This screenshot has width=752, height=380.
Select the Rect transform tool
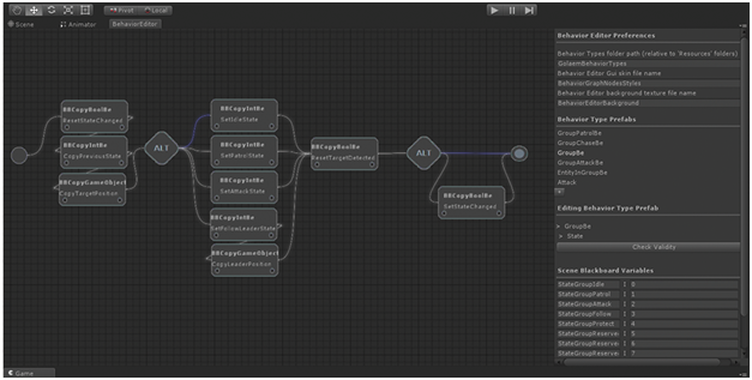click(x=85, y=10)
